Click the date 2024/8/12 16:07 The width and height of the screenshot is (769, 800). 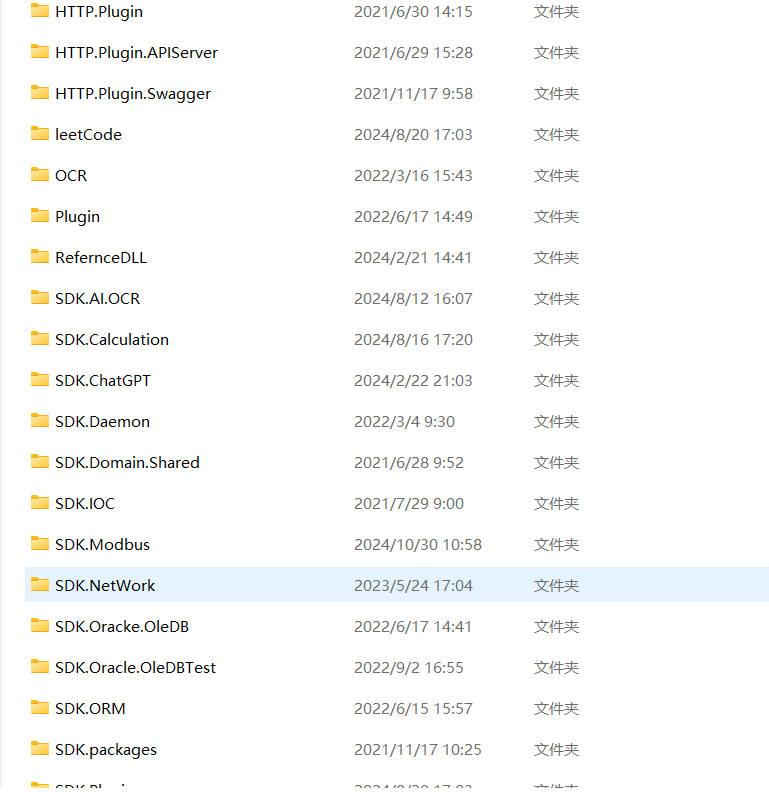coord(413,298)
